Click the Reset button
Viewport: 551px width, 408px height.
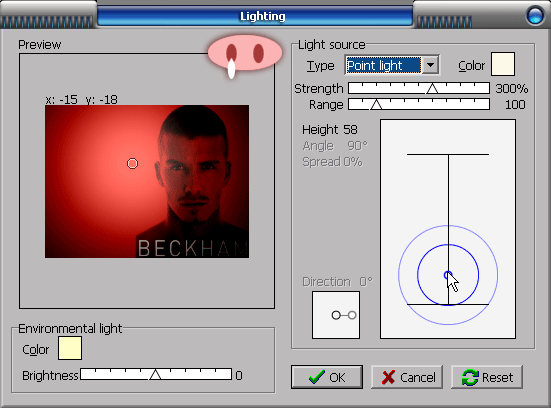tap(487, 377)
